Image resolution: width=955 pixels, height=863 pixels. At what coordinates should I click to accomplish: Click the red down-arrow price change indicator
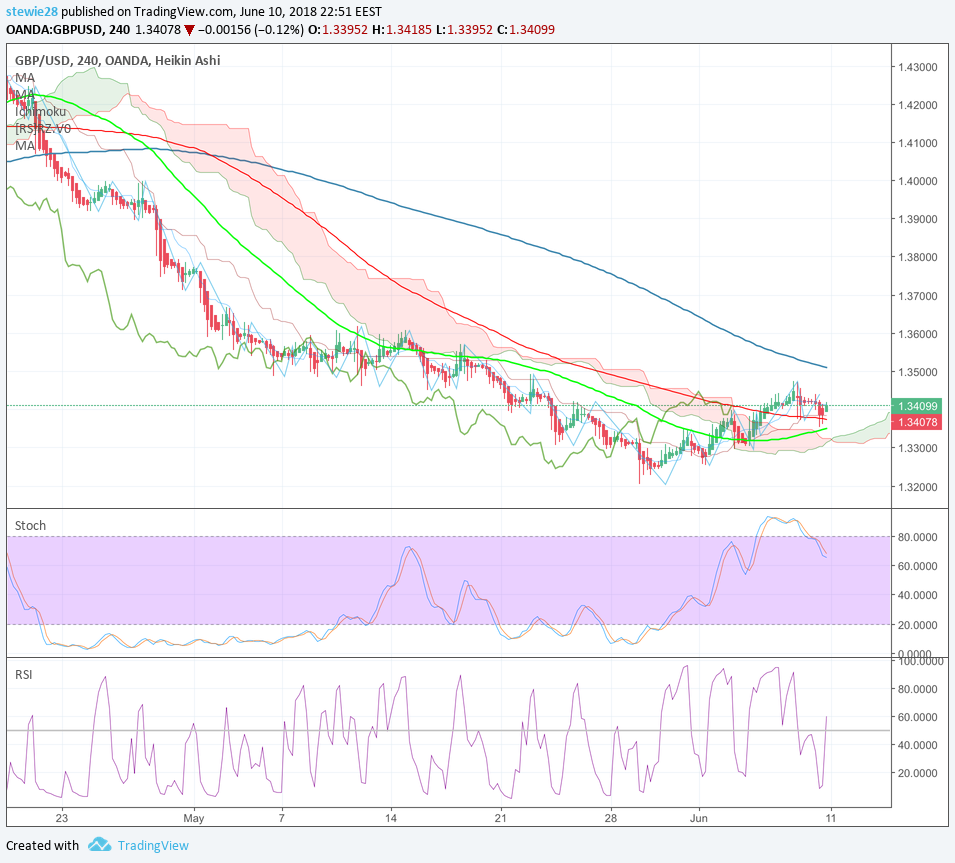point(189,30)
